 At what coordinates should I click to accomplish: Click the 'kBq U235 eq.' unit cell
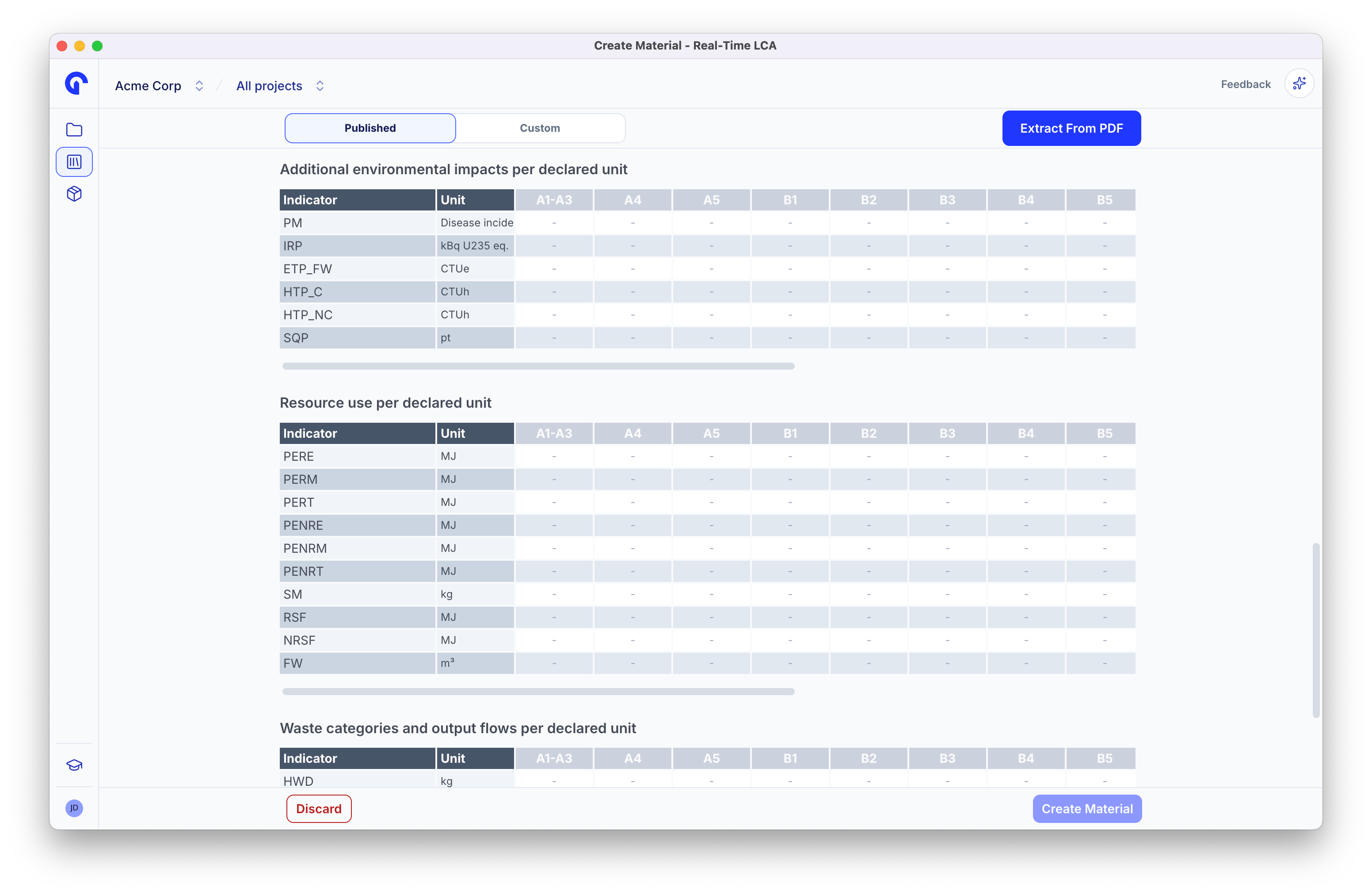click(x=475, y=246)
